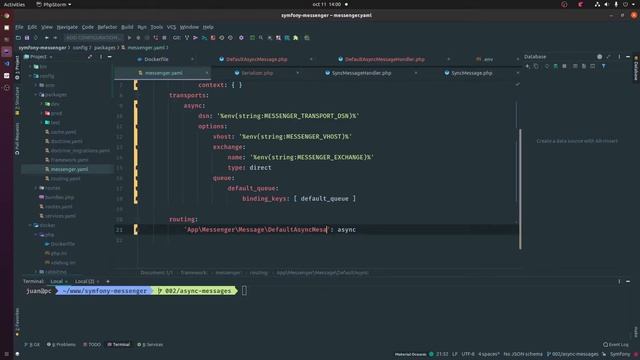Viewport: 640px width, 360px height.
Task: Click the Database panel settings gear
Action: [599, 57]
